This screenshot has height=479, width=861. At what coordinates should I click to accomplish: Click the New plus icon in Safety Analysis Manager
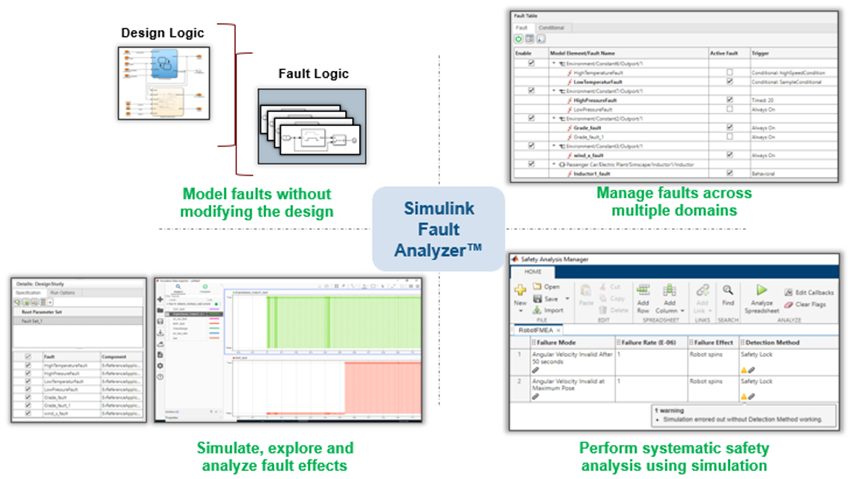tap(520, 289)
